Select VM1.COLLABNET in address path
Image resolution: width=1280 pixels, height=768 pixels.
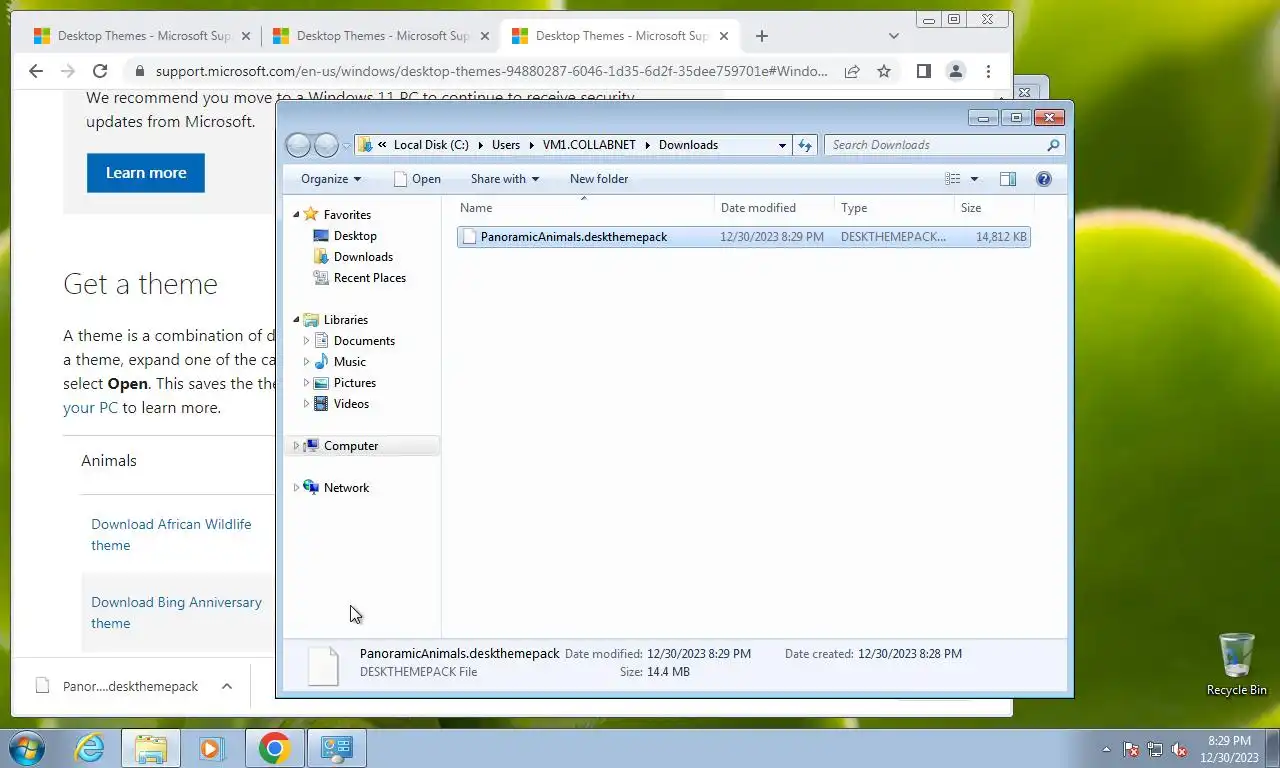click(589, 145)
